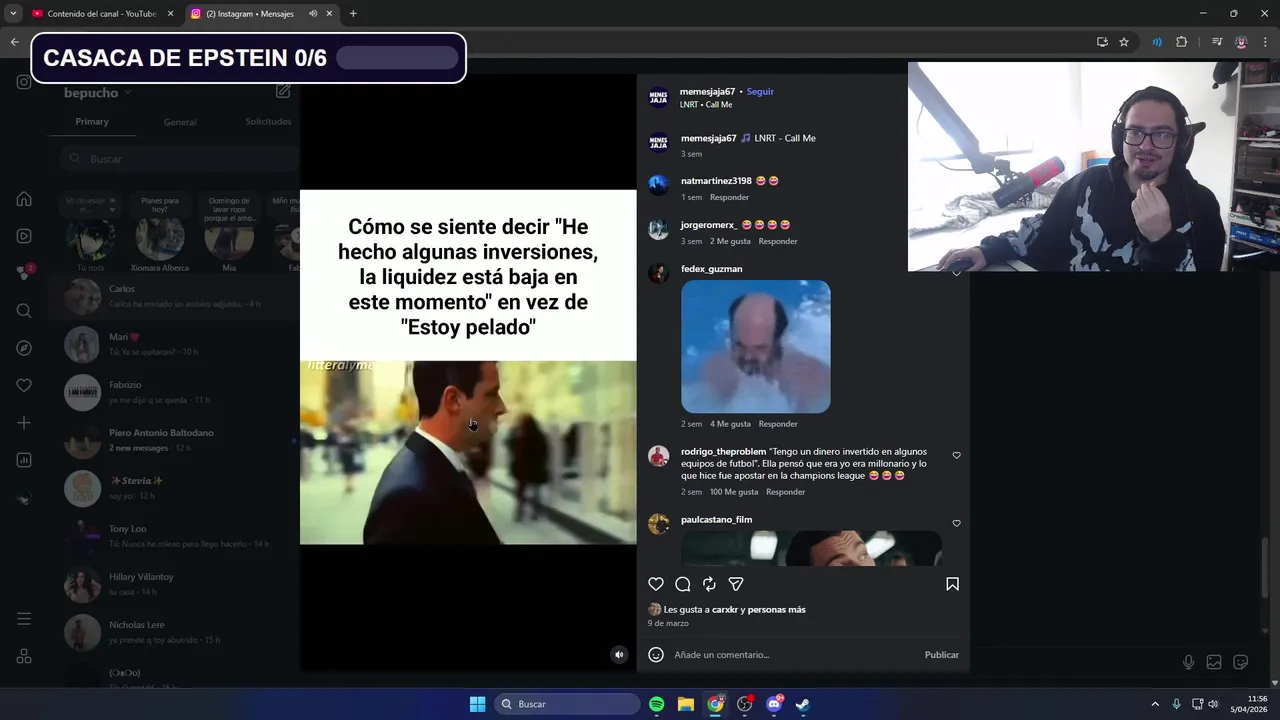Go to Instagram Home in the sidebar
The width and height of the screenshot is (1280, 720).
pos(24,199)
